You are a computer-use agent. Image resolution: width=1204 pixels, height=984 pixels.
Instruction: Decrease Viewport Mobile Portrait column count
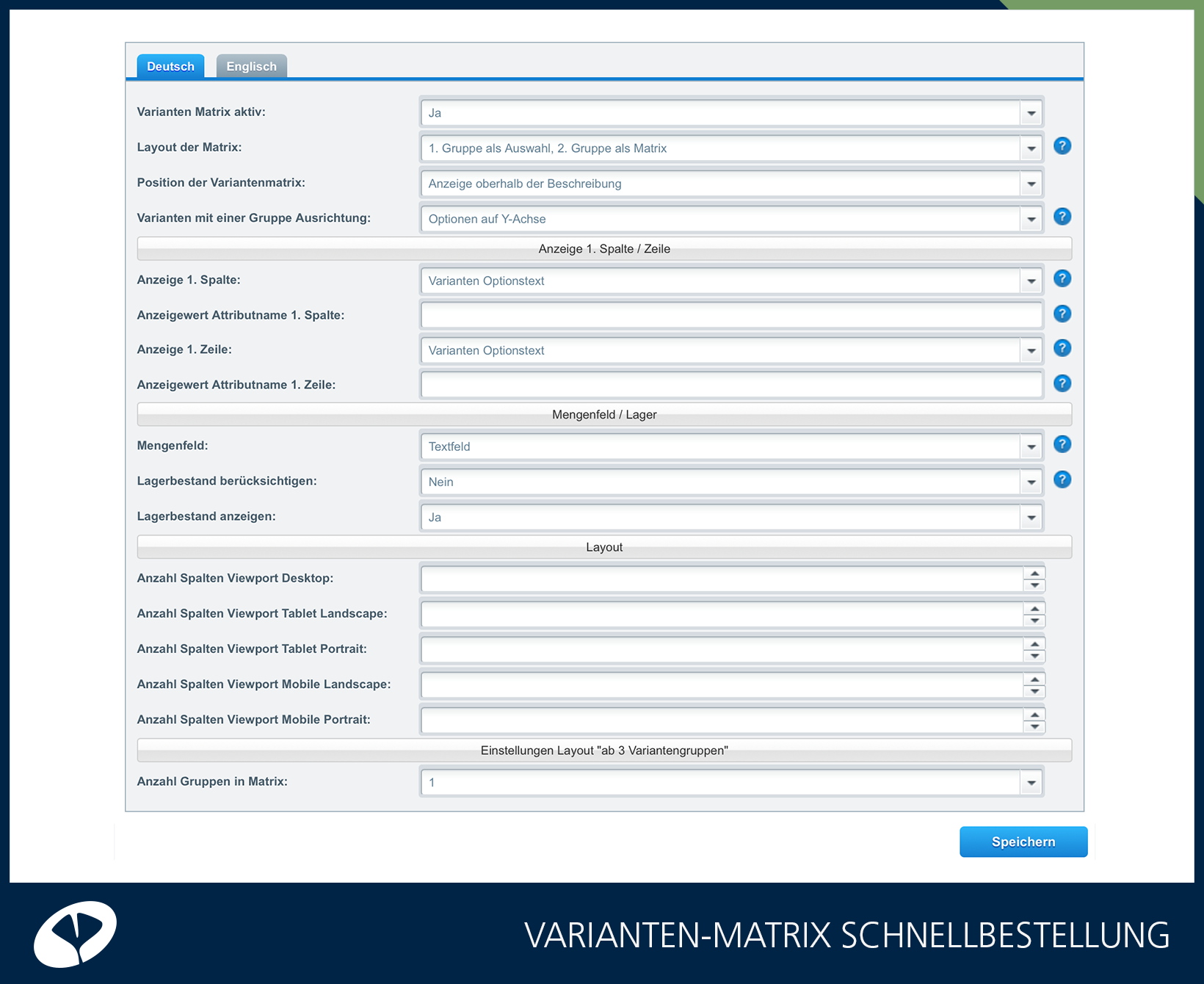tap(1034, 726)
